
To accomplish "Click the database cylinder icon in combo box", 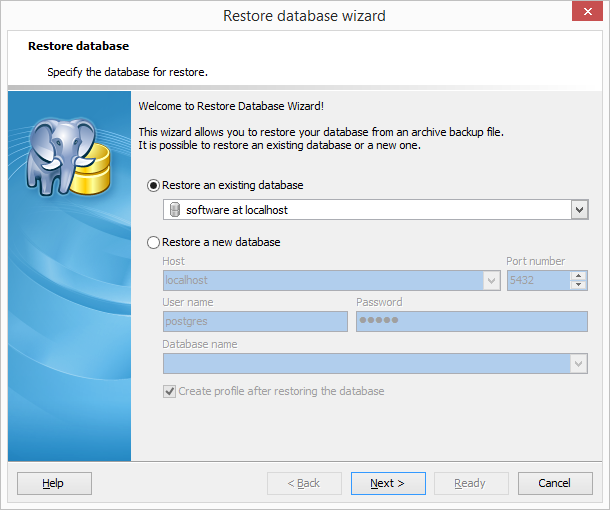I will (x=175, y=210).
